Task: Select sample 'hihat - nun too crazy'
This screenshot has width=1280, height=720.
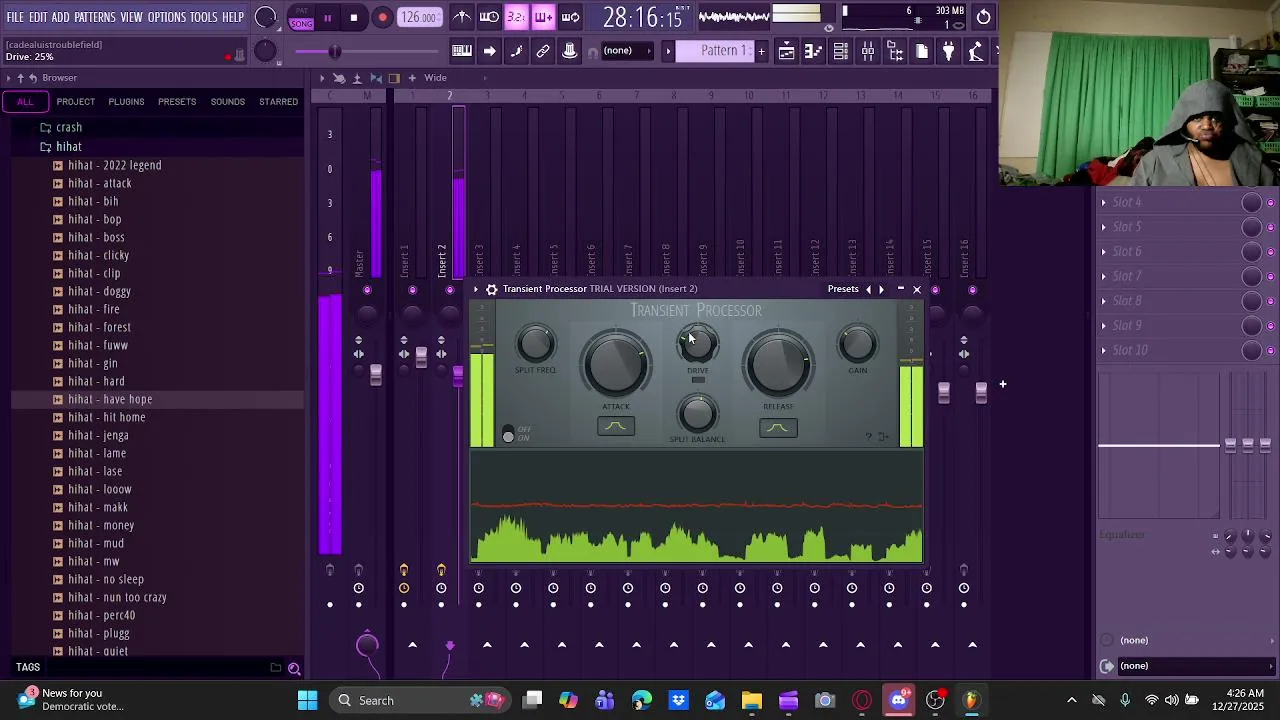Action: click(117, 597)
